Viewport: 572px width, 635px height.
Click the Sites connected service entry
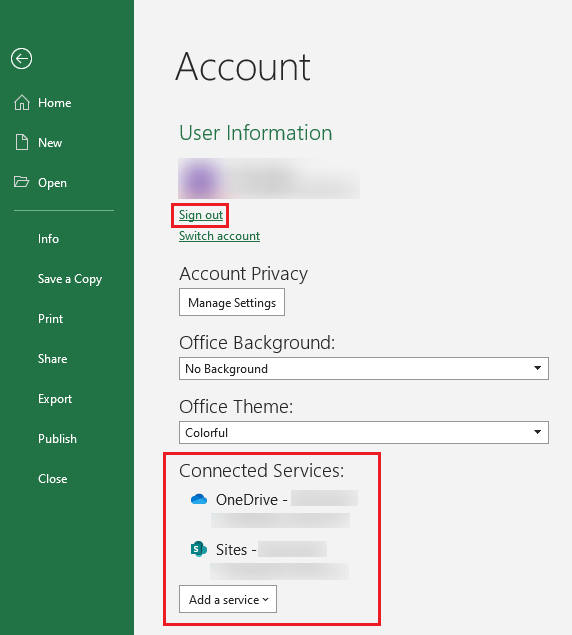[x=269, y=559]
